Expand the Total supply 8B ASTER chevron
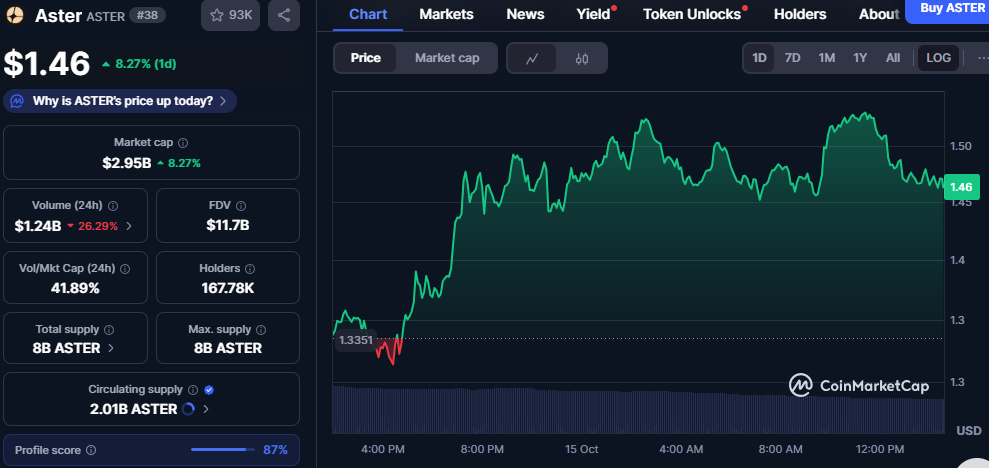 110,348
